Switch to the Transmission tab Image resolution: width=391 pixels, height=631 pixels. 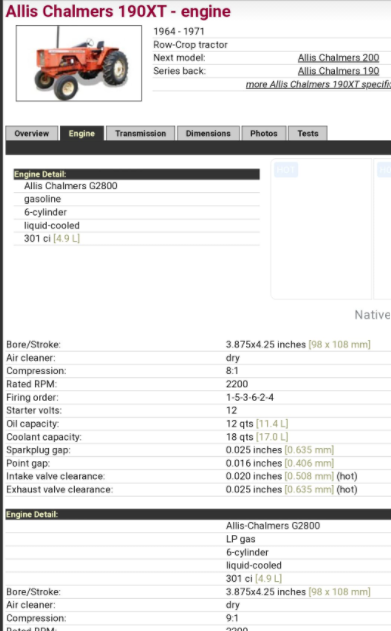(140, 133)
